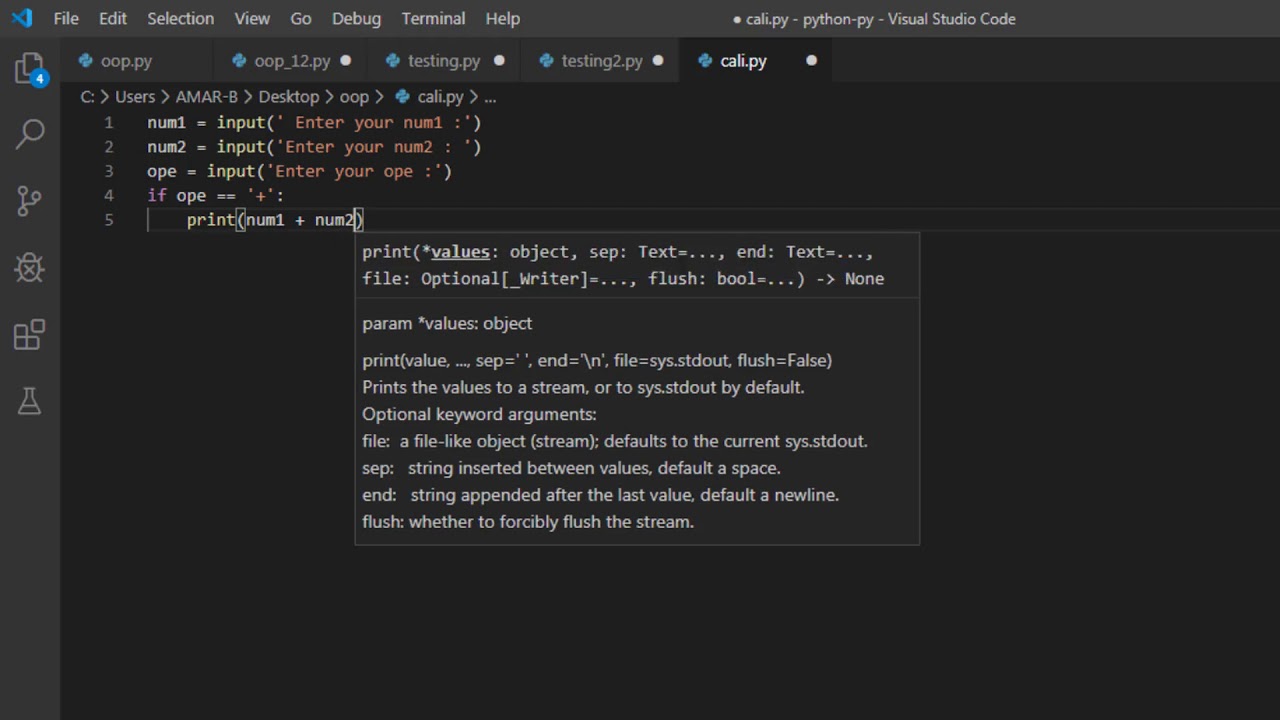Click unsaved dot on testing2.py tab
Viewport: 1280px width, 720px height.
658,61
